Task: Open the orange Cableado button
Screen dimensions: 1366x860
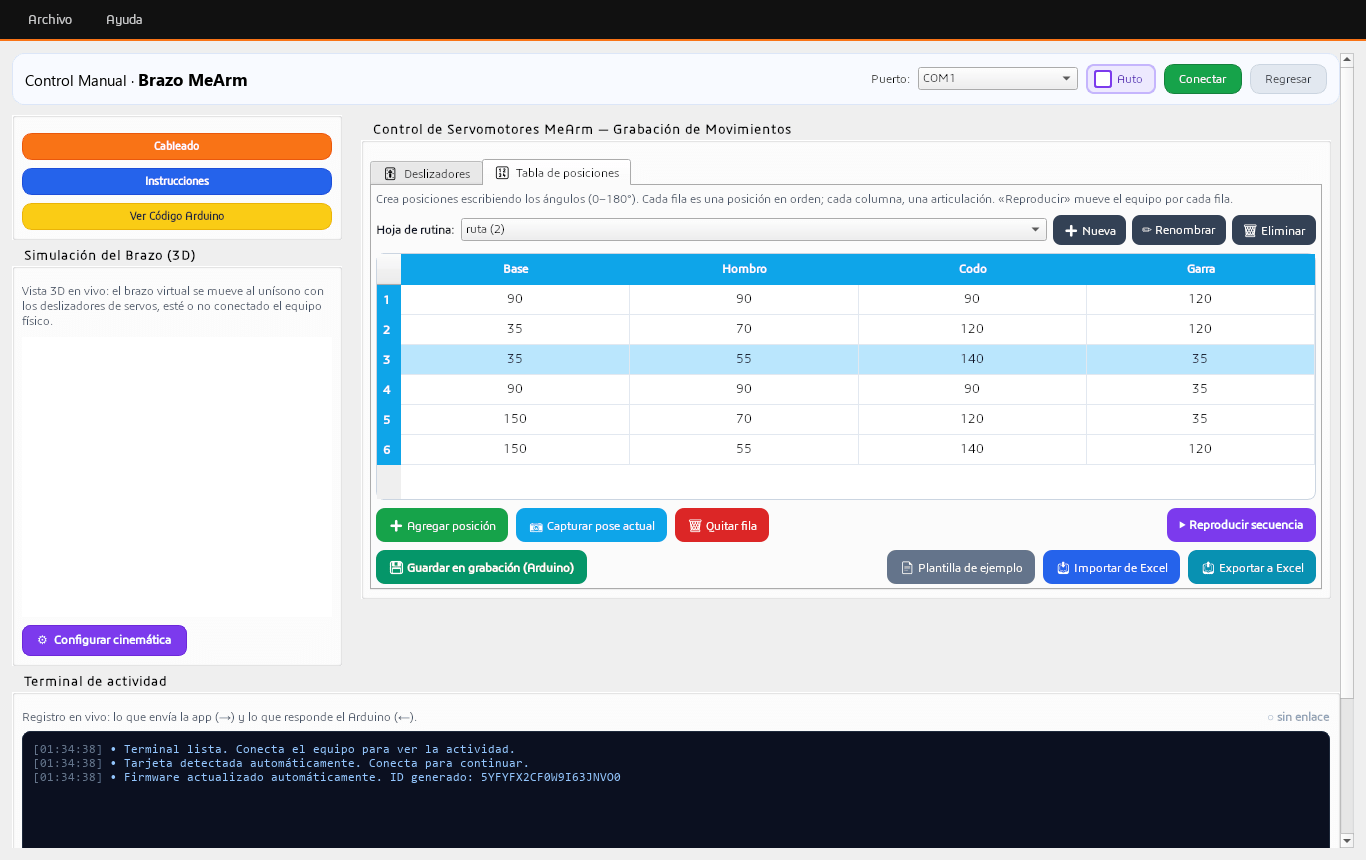Action: tap(177, 146)
